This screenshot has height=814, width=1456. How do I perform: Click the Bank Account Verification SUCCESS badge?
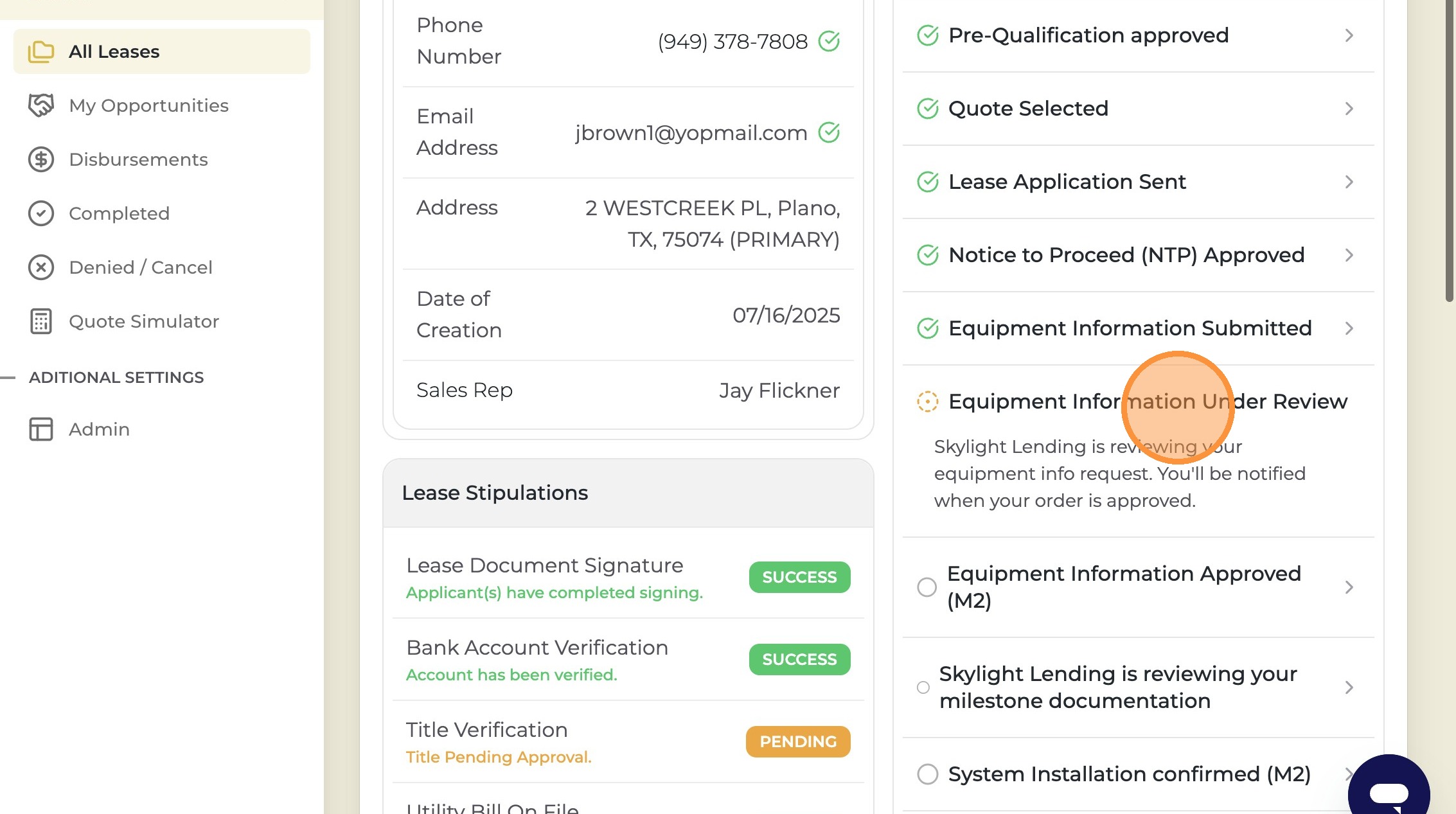click(x=799, y=660)
